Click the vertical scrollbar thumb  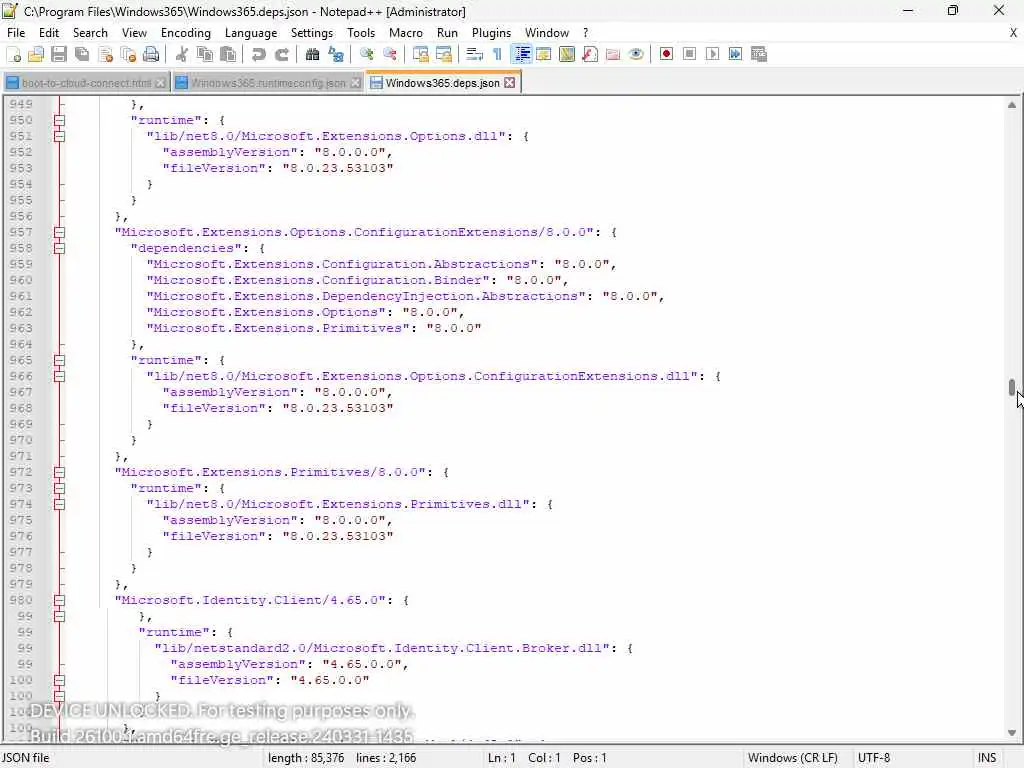pyautogui.click(x=1012, y=387)
